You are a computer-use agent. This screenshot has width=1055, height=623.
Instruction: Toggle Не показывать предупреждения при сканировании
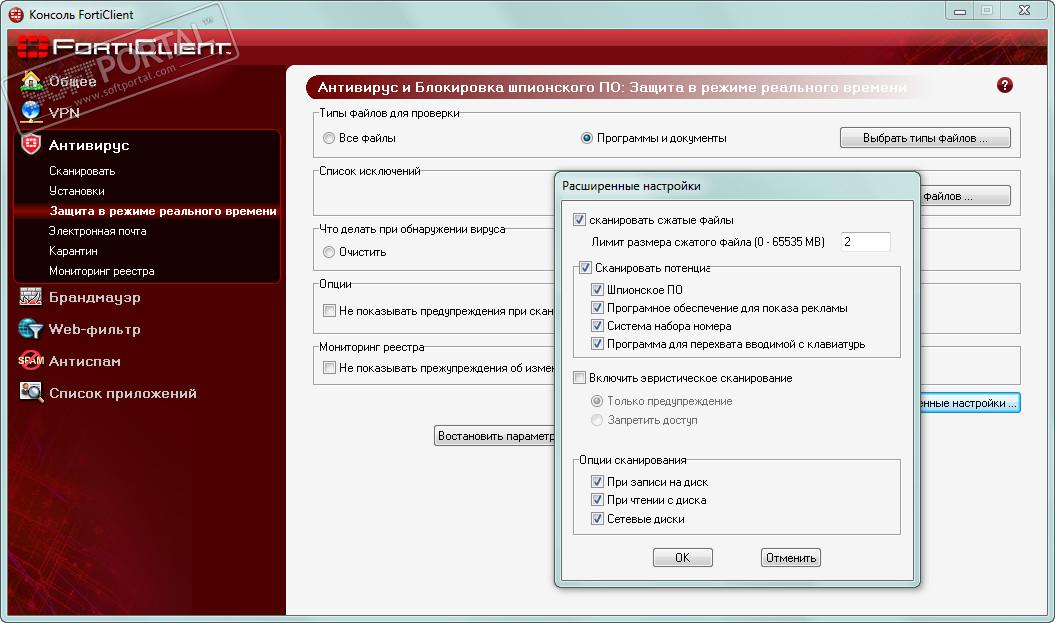coord(330,311)
